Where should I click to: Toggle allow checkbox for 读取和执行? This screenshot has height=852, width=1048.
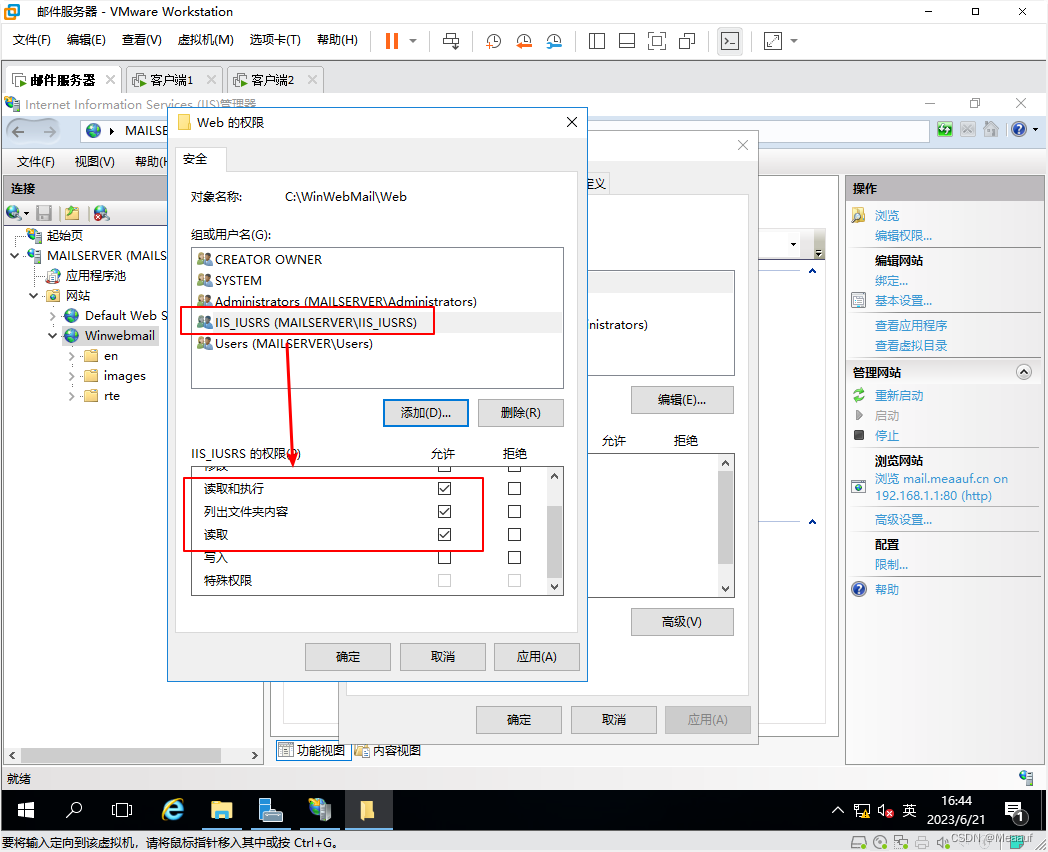[444, 488]
